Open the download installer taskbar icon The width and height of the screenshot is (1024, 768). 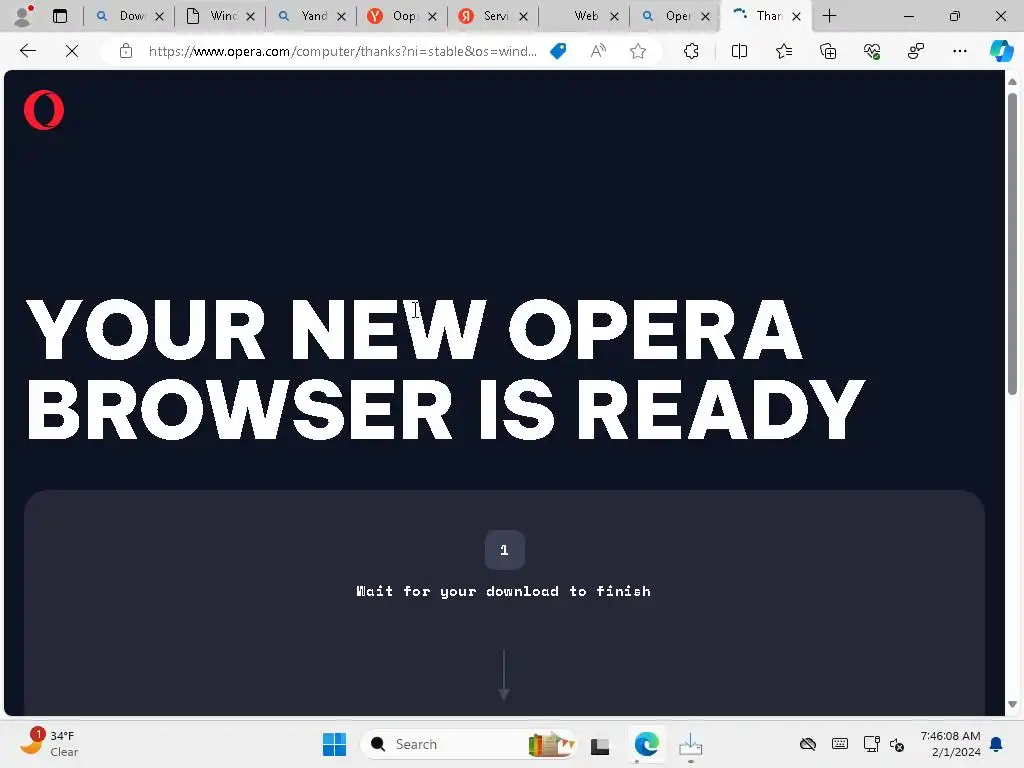pyautogui.click(x=690, y=744)
